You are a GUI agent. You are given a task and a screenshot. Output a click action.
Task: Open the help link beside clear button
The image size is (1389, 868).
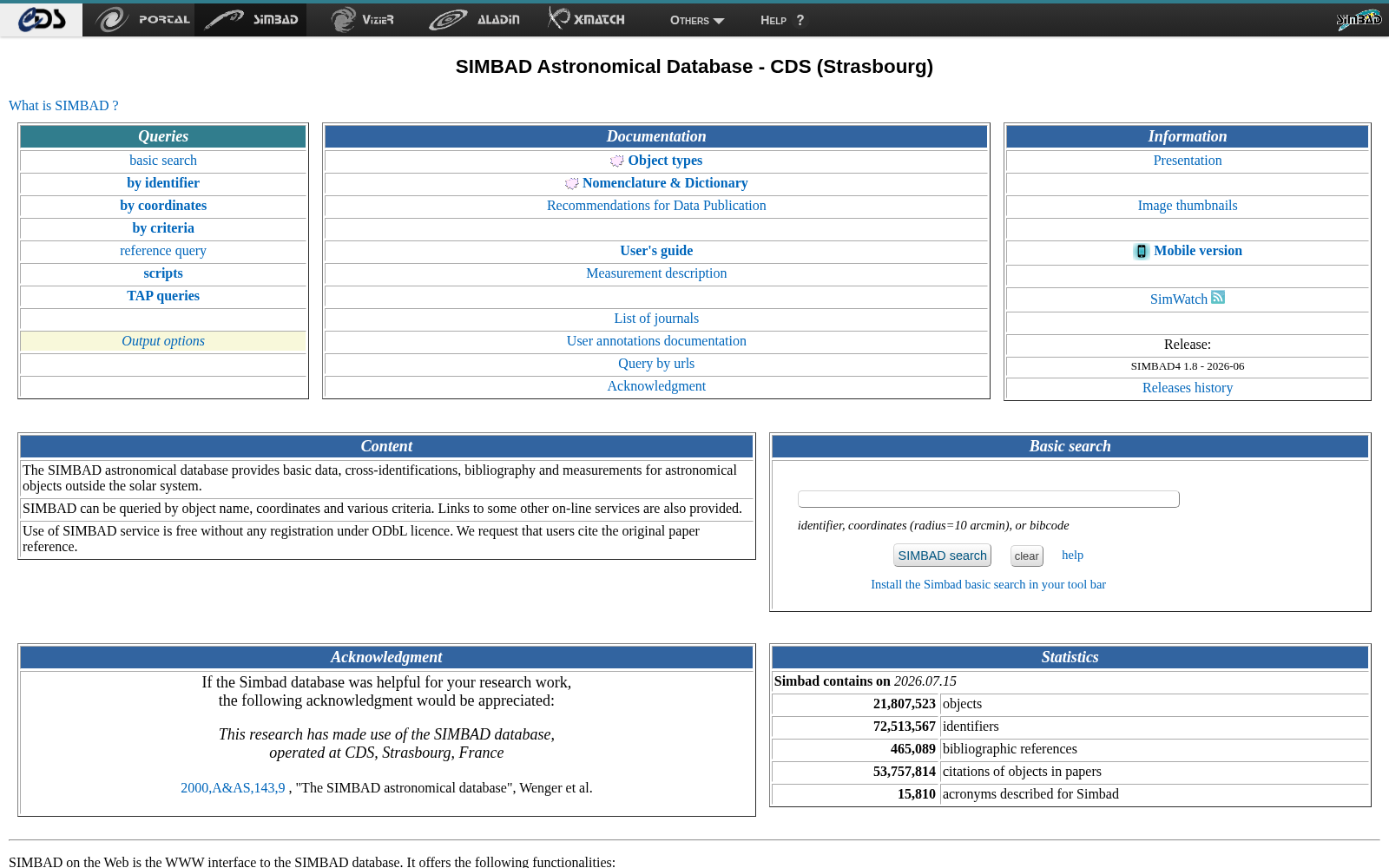1072,556
